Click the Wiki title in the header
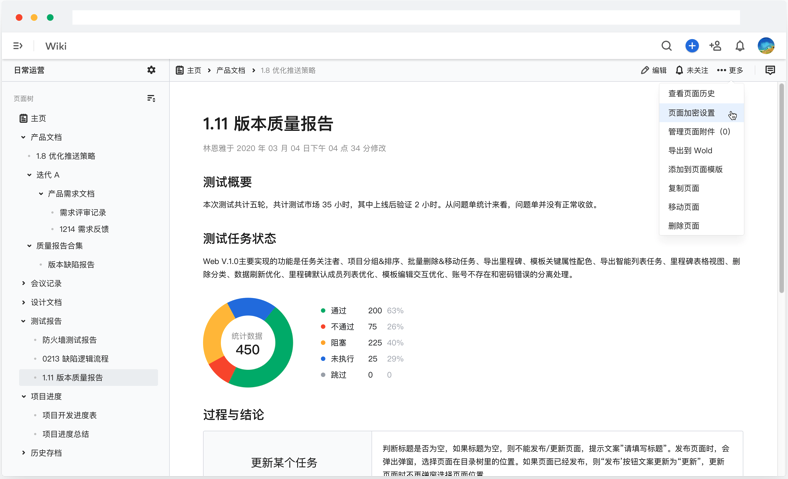The image size is (788, 479). [x=56, y=46]
